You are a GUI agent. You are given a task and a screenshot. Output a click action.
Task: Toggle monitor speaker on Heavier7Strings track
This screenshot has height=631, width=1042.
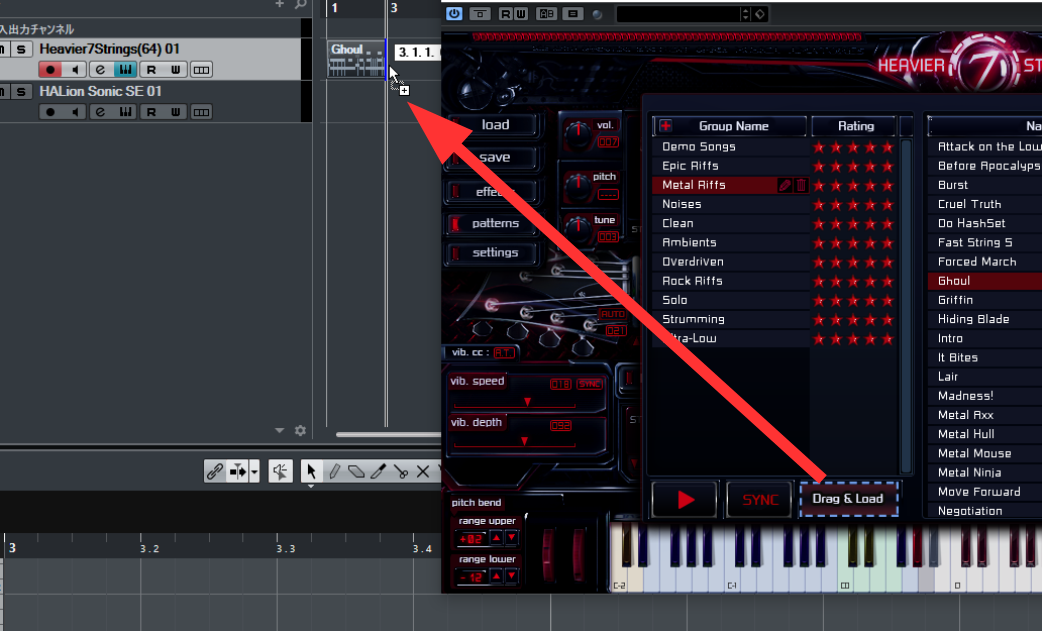(x=75, y=70)
